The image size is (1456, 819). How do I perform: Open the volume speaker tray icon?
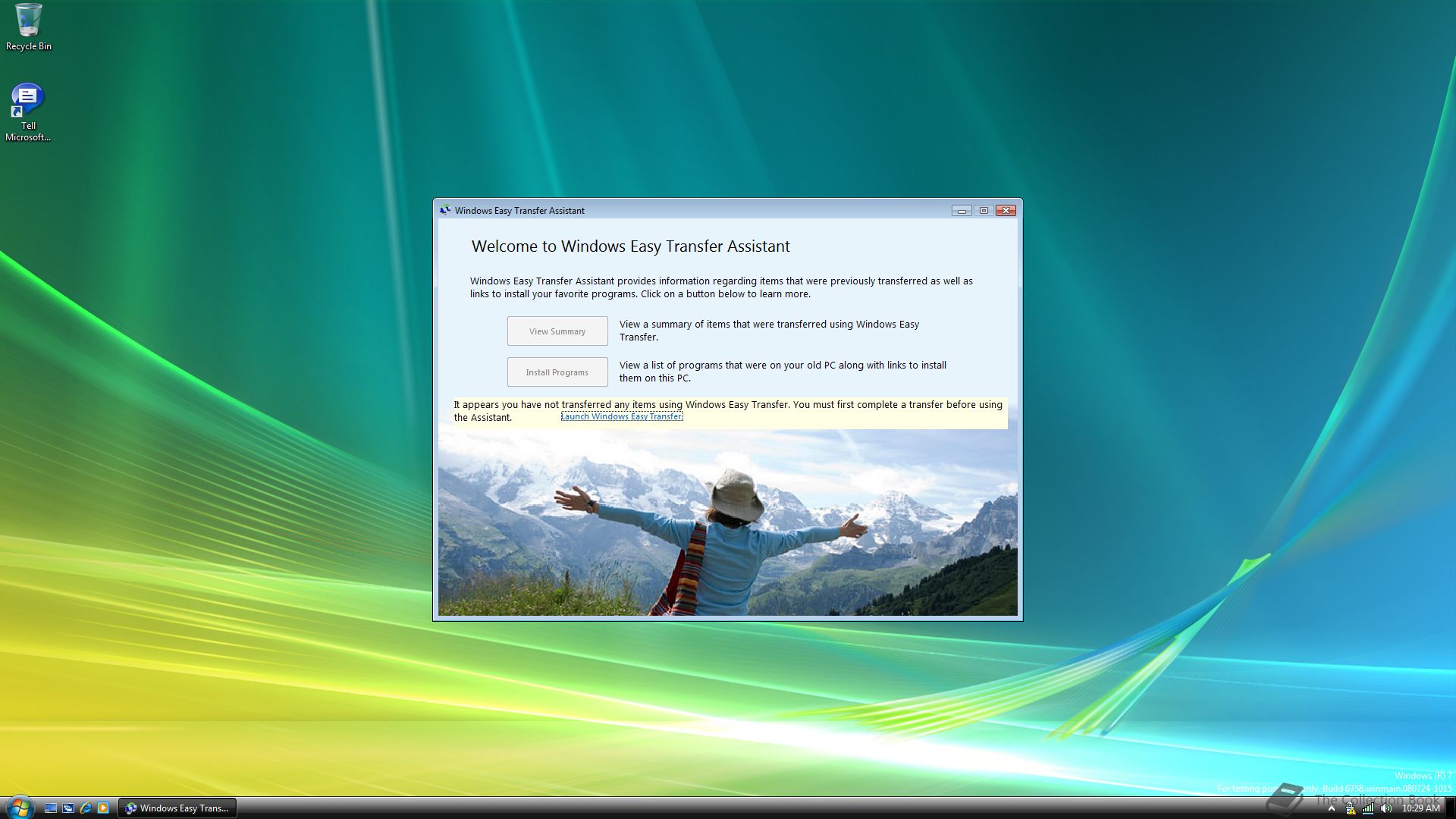point(1386,808)
